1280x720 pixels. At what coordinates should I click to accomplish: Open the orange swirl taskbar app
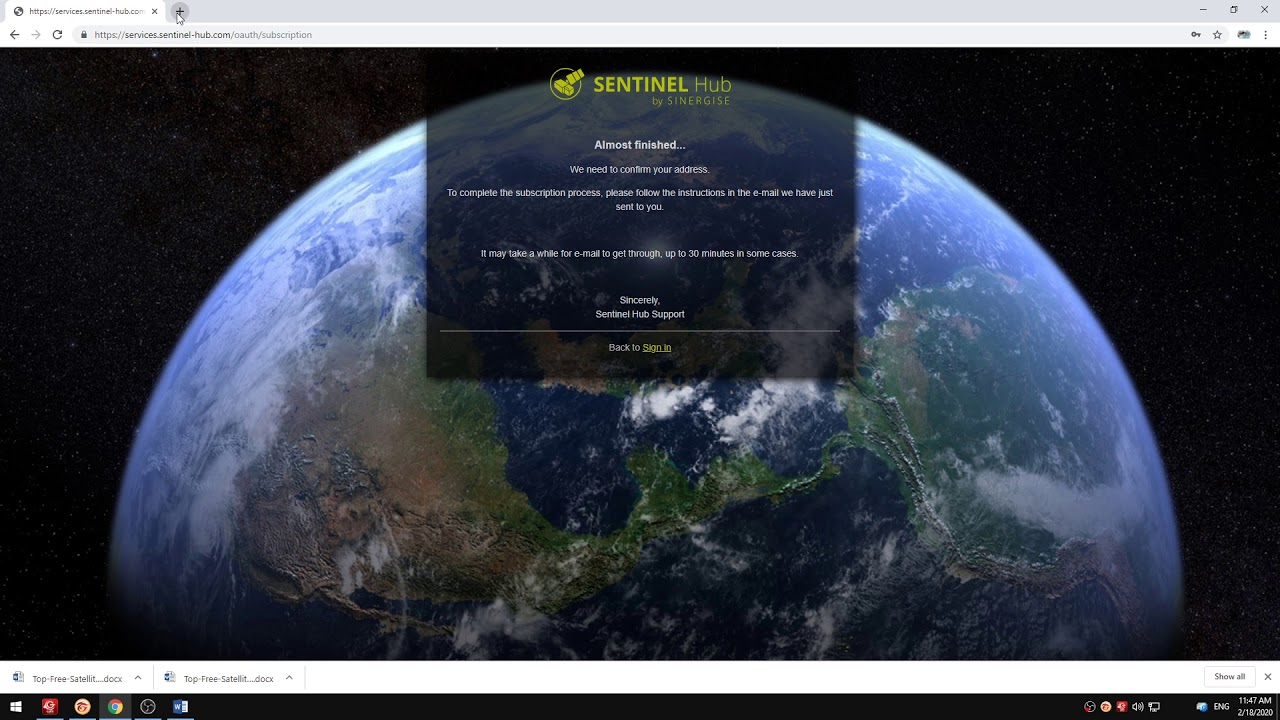coord(82,707)
